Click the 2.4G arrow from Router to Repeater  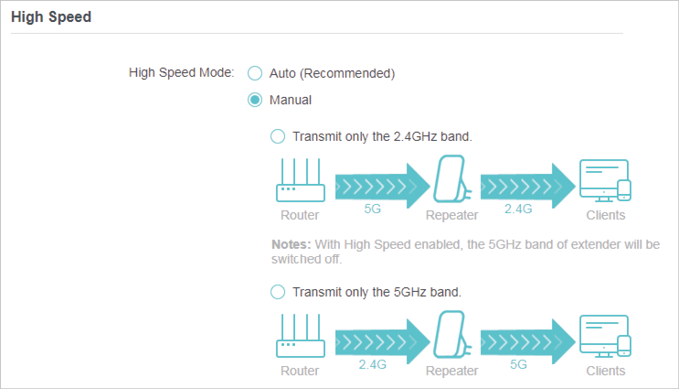[382, 342]
